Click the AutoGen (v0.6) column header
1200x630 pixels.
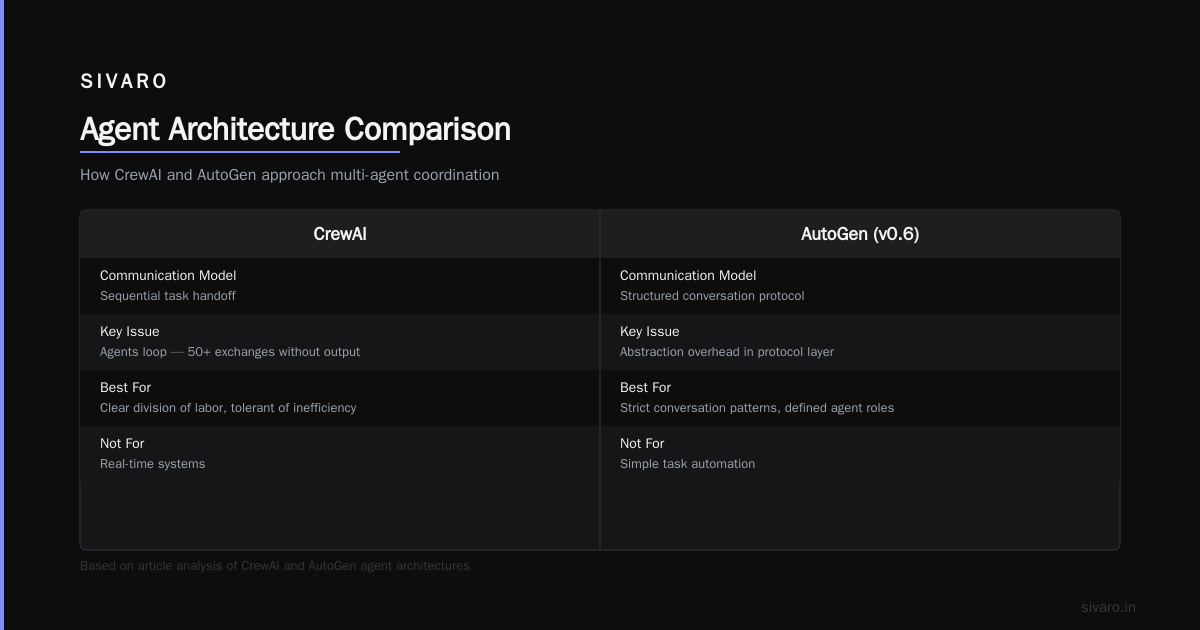coord(860,234)
